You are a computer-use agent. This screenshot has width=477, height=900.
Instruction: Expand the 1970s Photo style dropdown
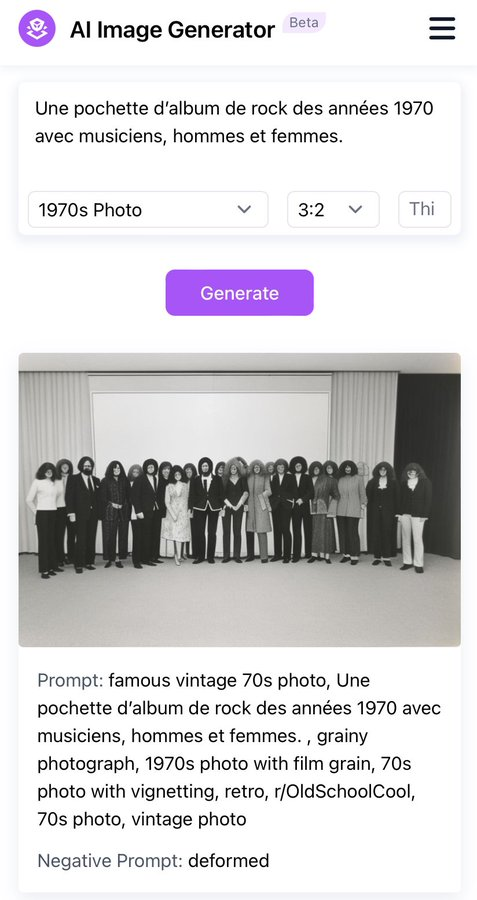tap(148, 210)
